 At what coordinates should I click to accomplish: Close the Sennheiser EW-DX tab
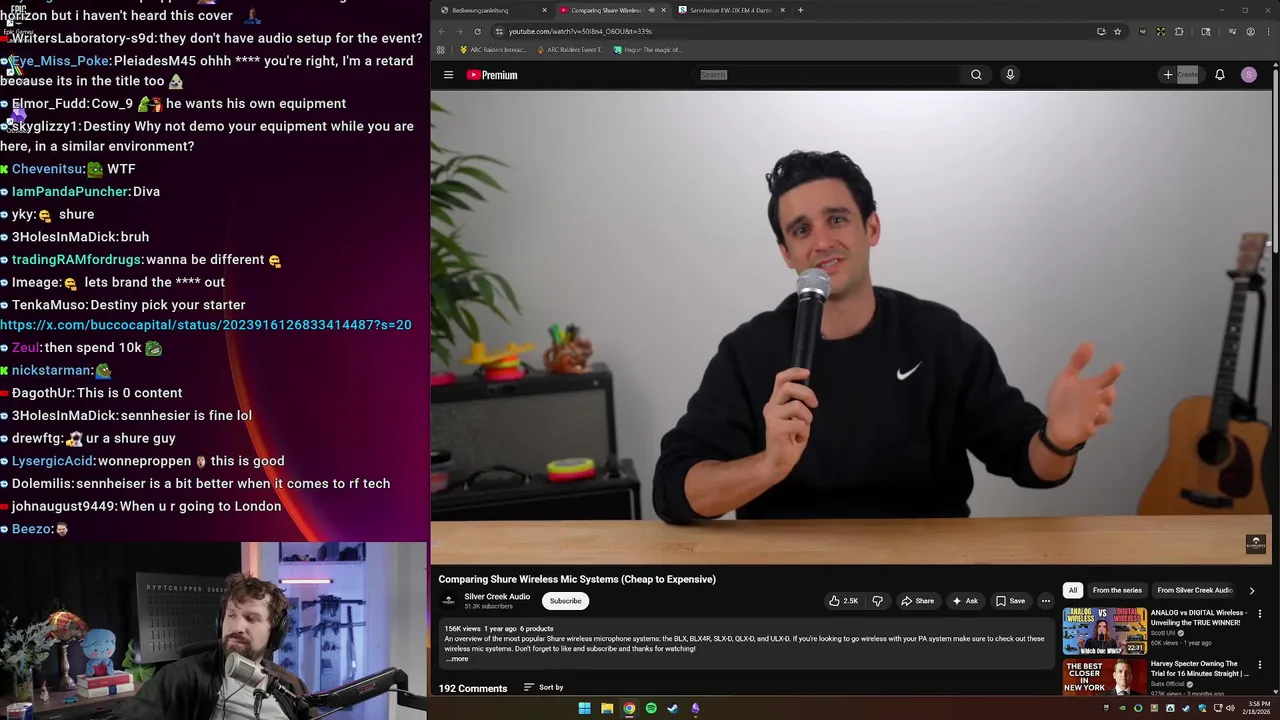(x=782, y=10)
